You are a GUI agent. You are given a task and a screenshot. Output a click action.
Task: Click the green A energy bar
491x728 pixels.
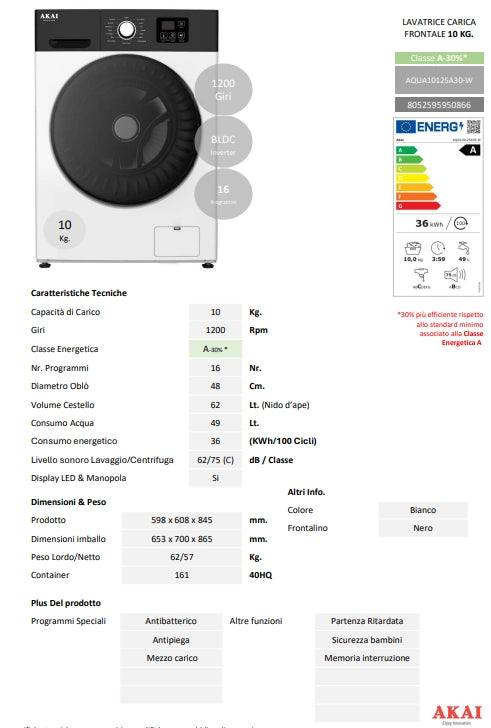tap(407, 150)
